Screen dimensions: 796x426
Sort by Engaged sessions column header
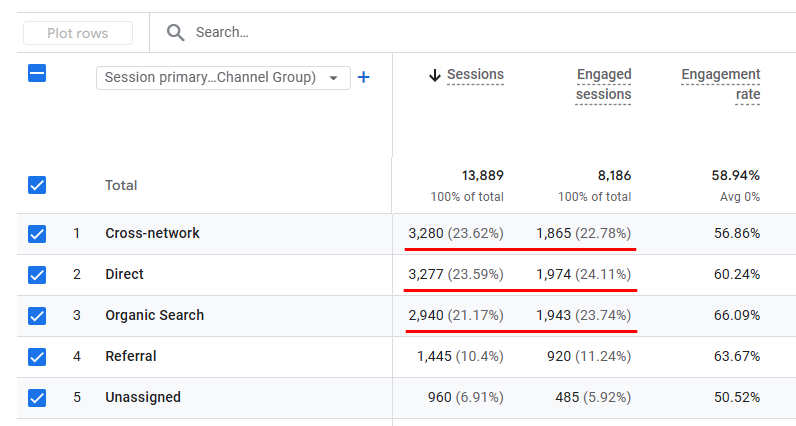tap(603, 85)
